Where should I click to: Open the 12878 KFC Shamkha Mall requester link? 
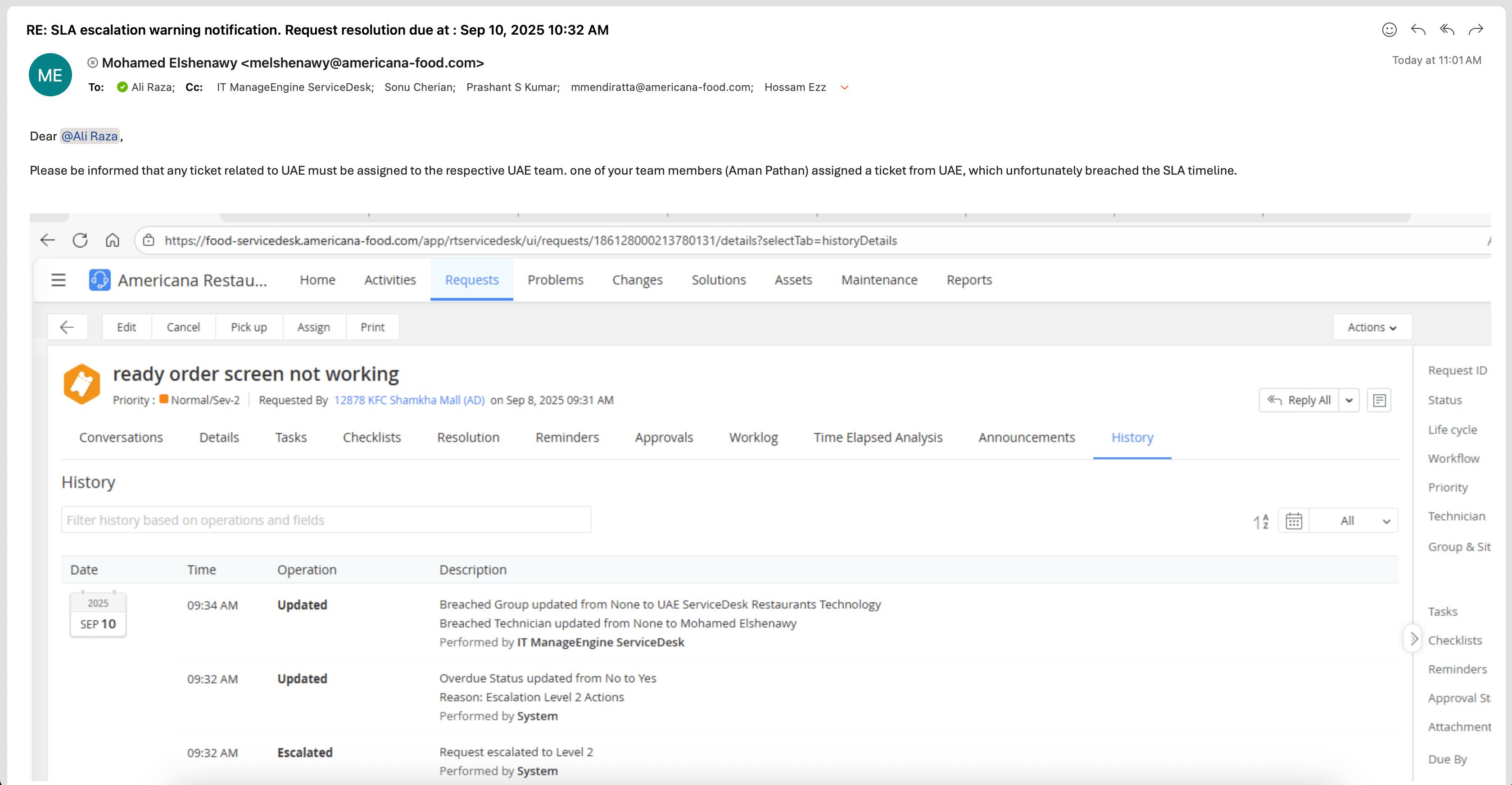pyautogui.click(x=409, y=400)
